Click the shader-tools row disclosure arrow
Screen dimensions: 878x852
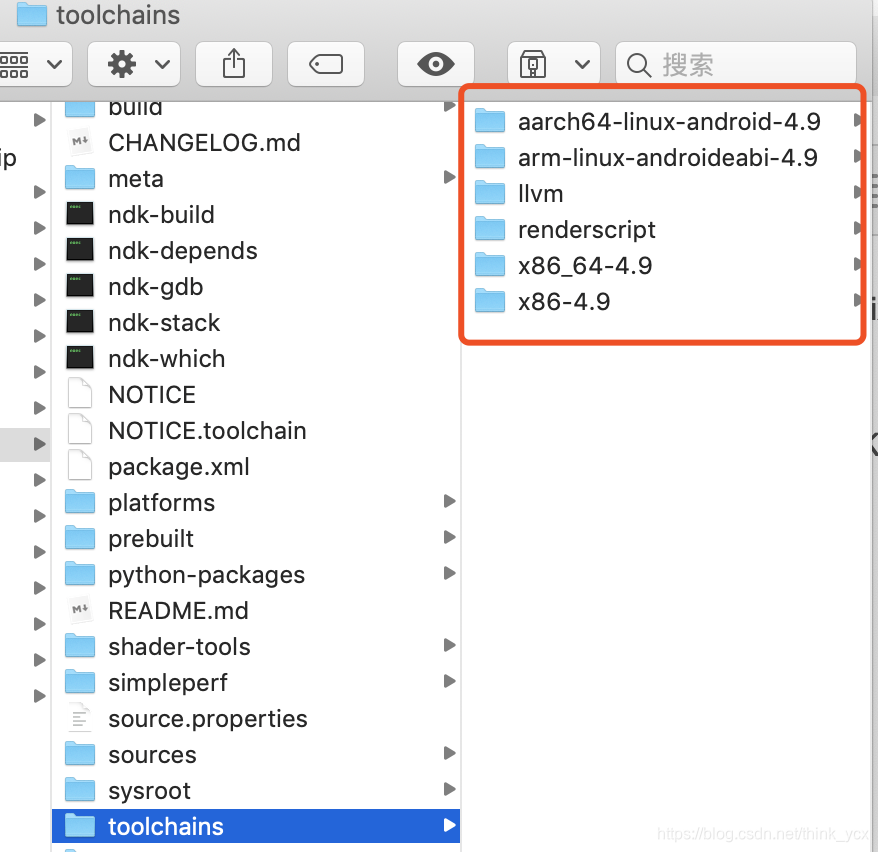(x=450, y=645)
